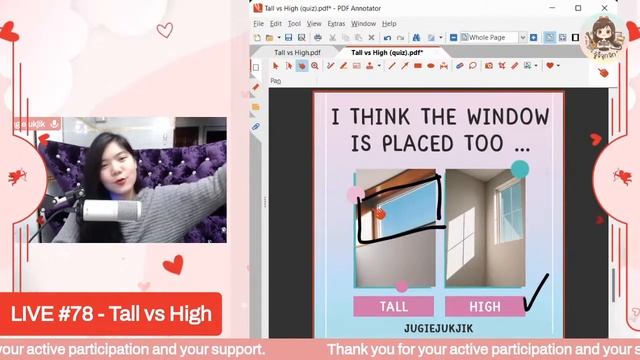Choose the Select arrow tool
640x360 pixels.
(x=276, y=66)
